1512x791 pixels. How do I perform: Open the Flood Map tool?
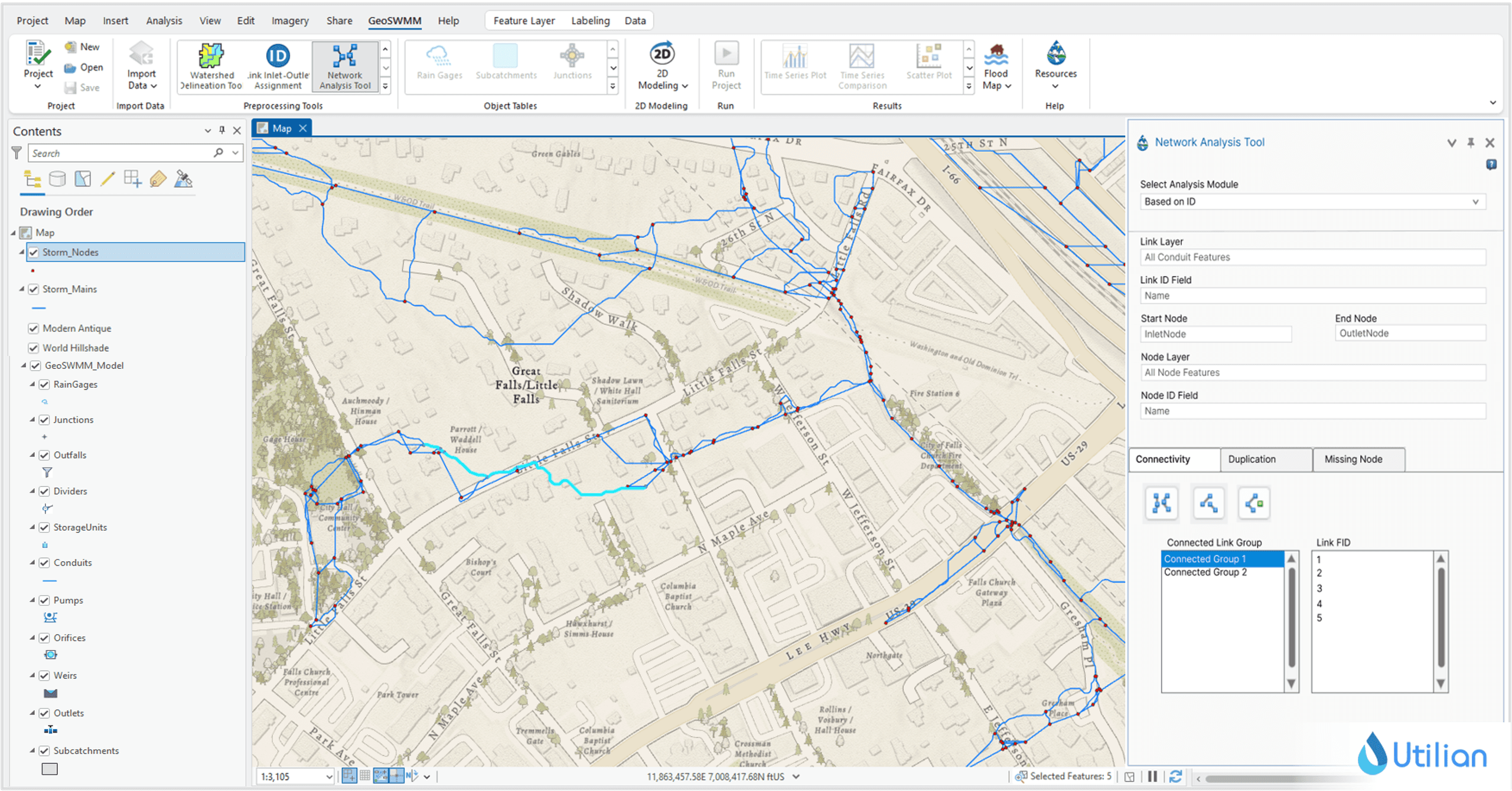[996, 65]
